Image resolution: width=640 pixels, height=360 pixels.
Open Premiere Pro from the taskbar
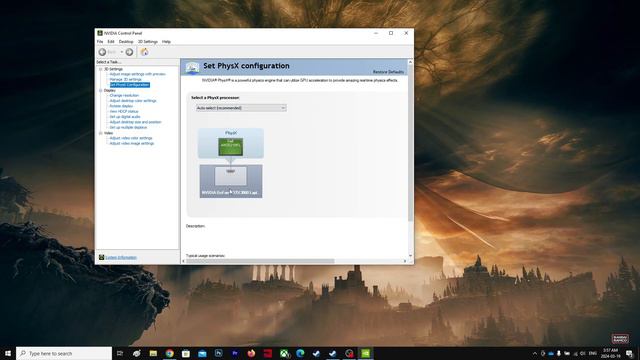tap(235, 353)
